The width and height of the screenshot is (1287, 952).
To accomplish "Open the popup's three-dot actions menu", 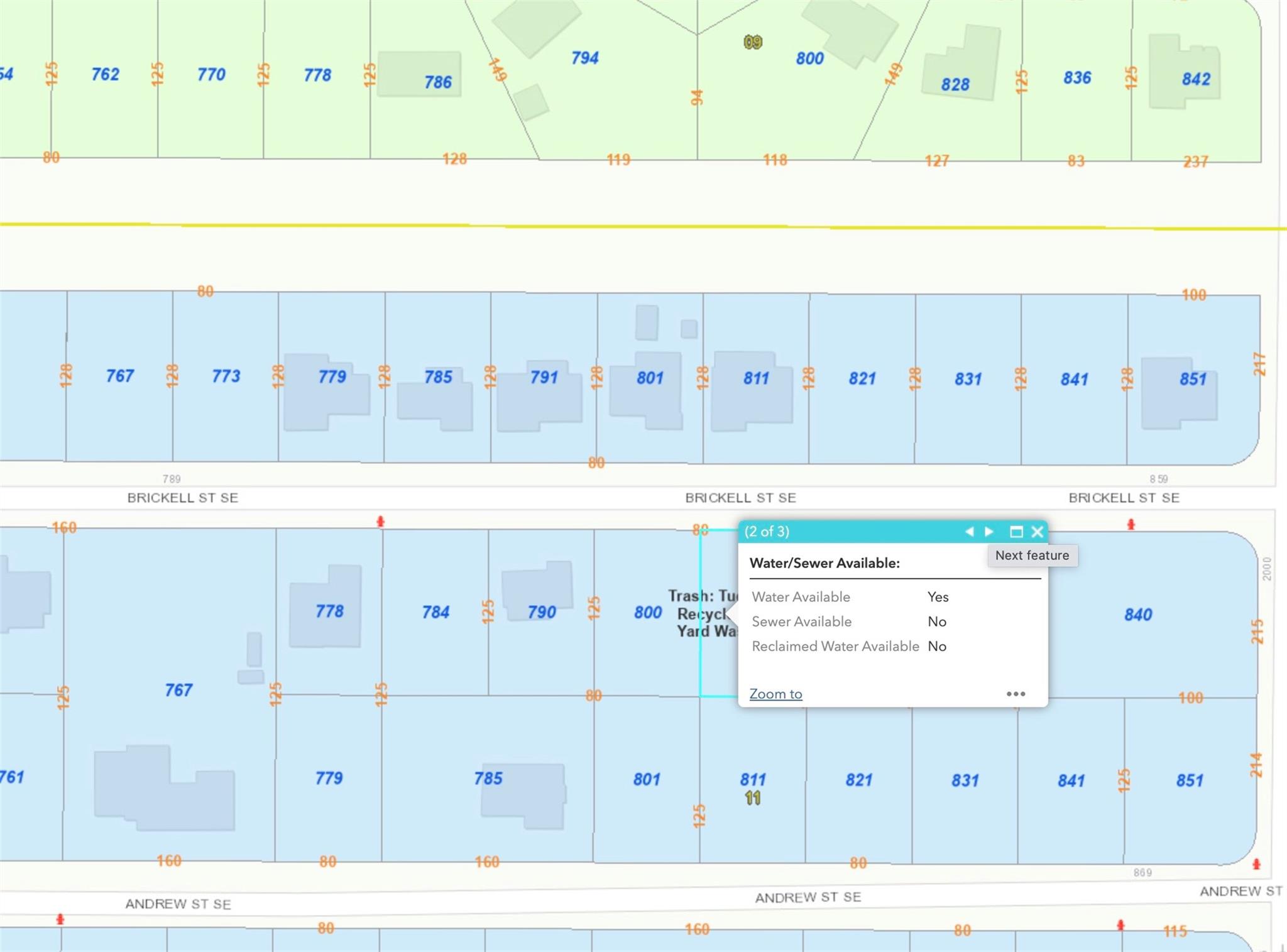I will tap(1016, 694).
